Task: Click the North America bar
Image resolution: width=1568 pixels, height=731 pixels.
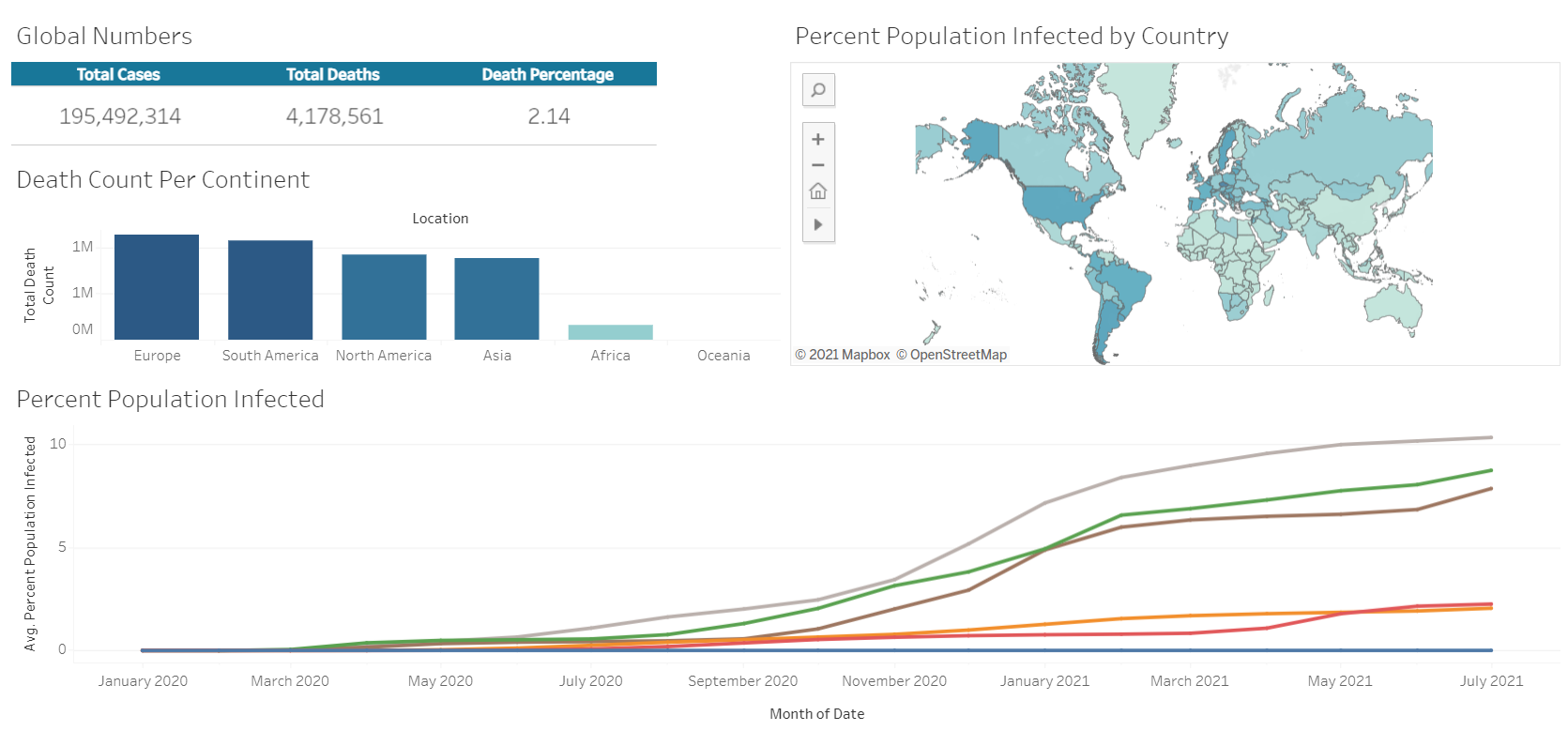Action: tap(384, 297)
